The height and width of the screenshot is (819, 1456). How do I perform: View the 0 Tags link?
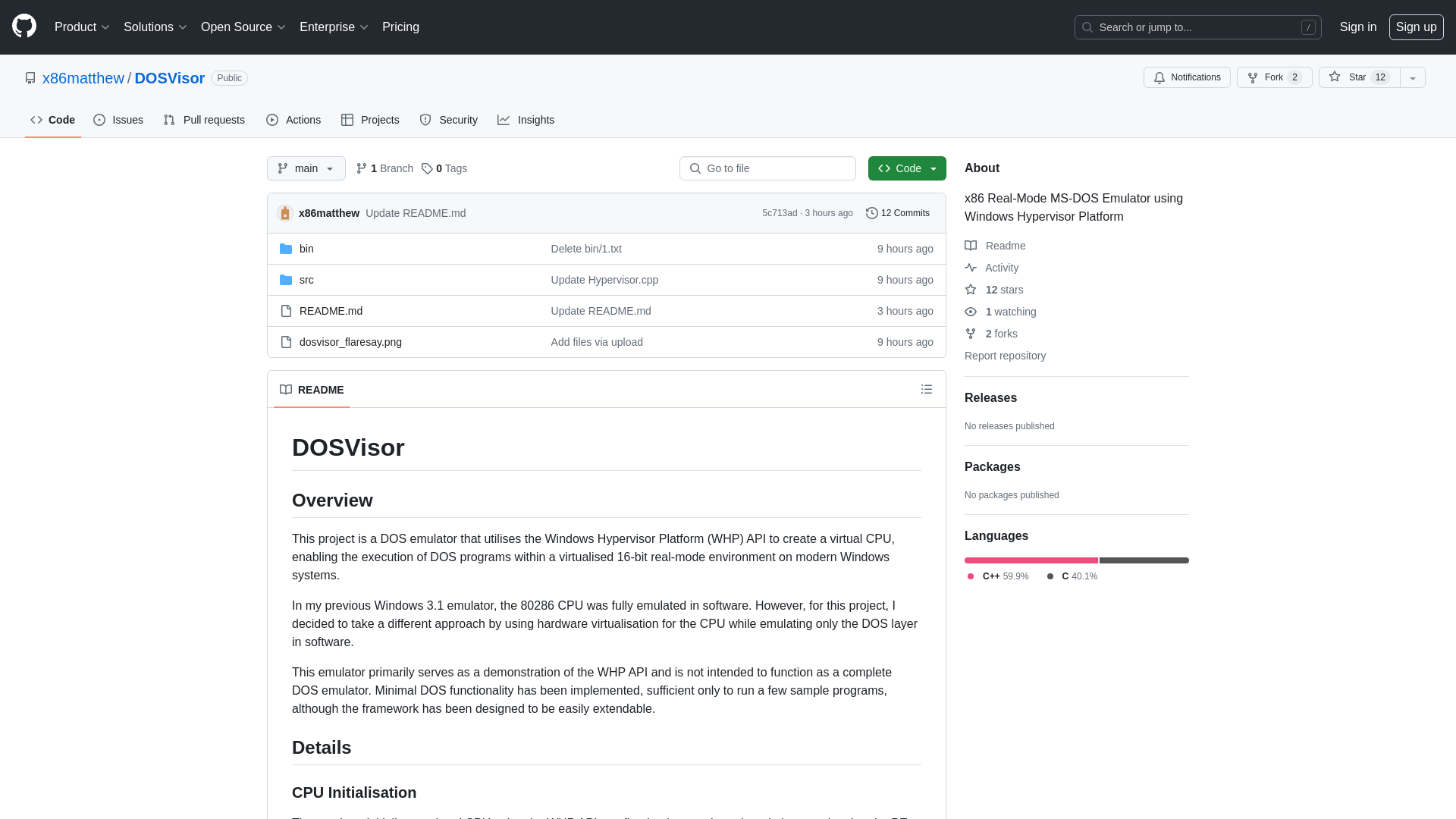pos(444,168)
